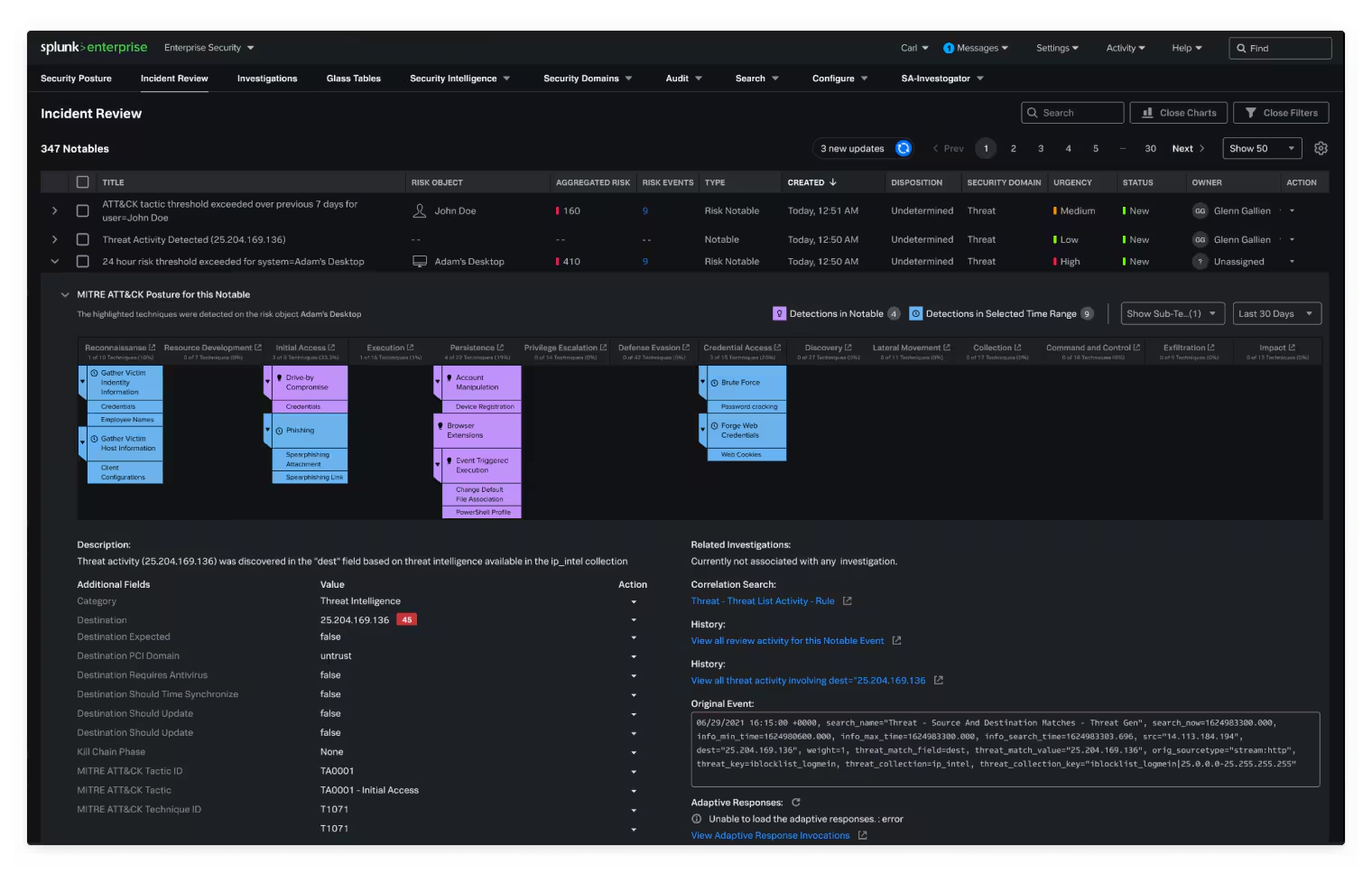Open external link icon beside Threat List Activity Rule
The image size is (1372, 883).
(847, 600)
